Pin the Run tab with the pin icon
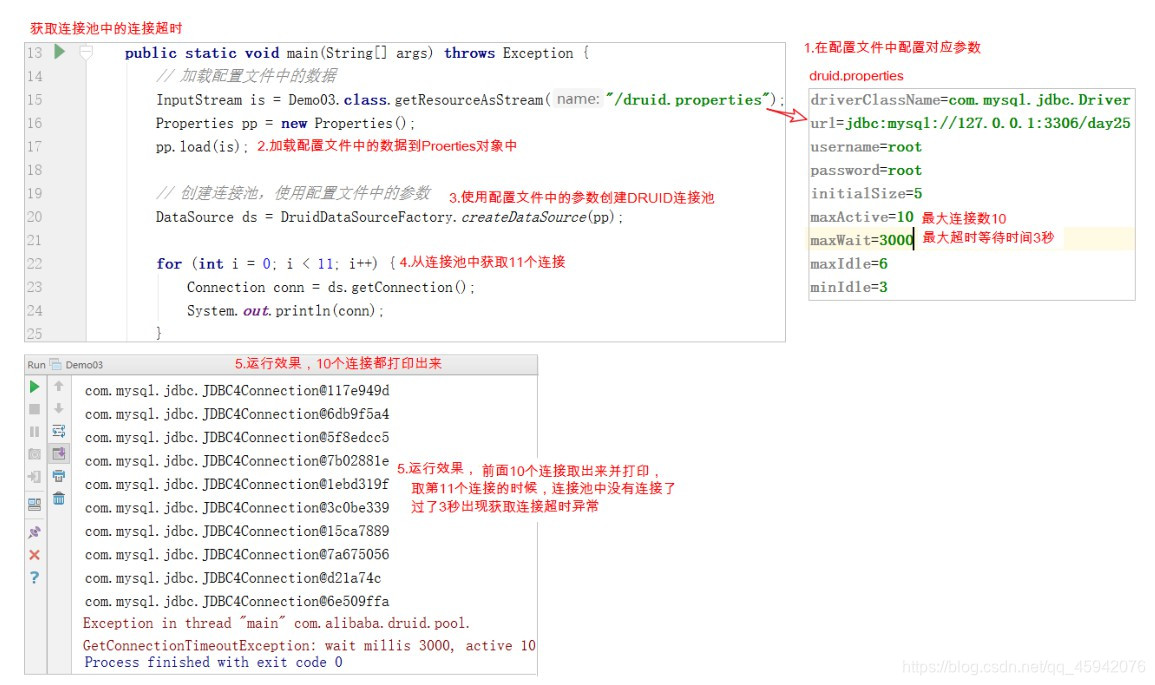Viewport: 1155px width, 685px height. (x=35, y=532)
